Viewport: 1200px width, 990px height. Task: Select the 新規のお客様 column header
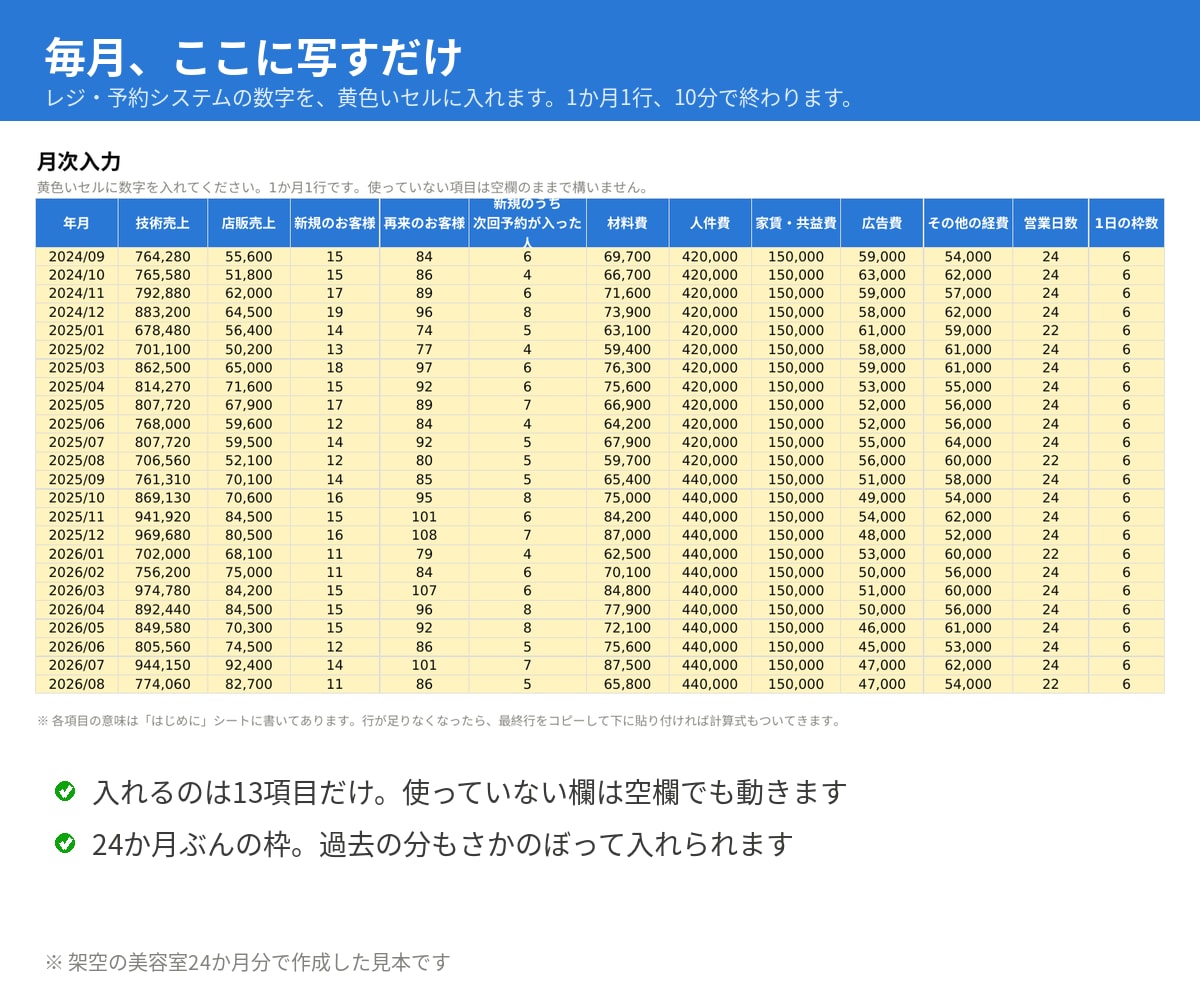click(x=335, y=223)
